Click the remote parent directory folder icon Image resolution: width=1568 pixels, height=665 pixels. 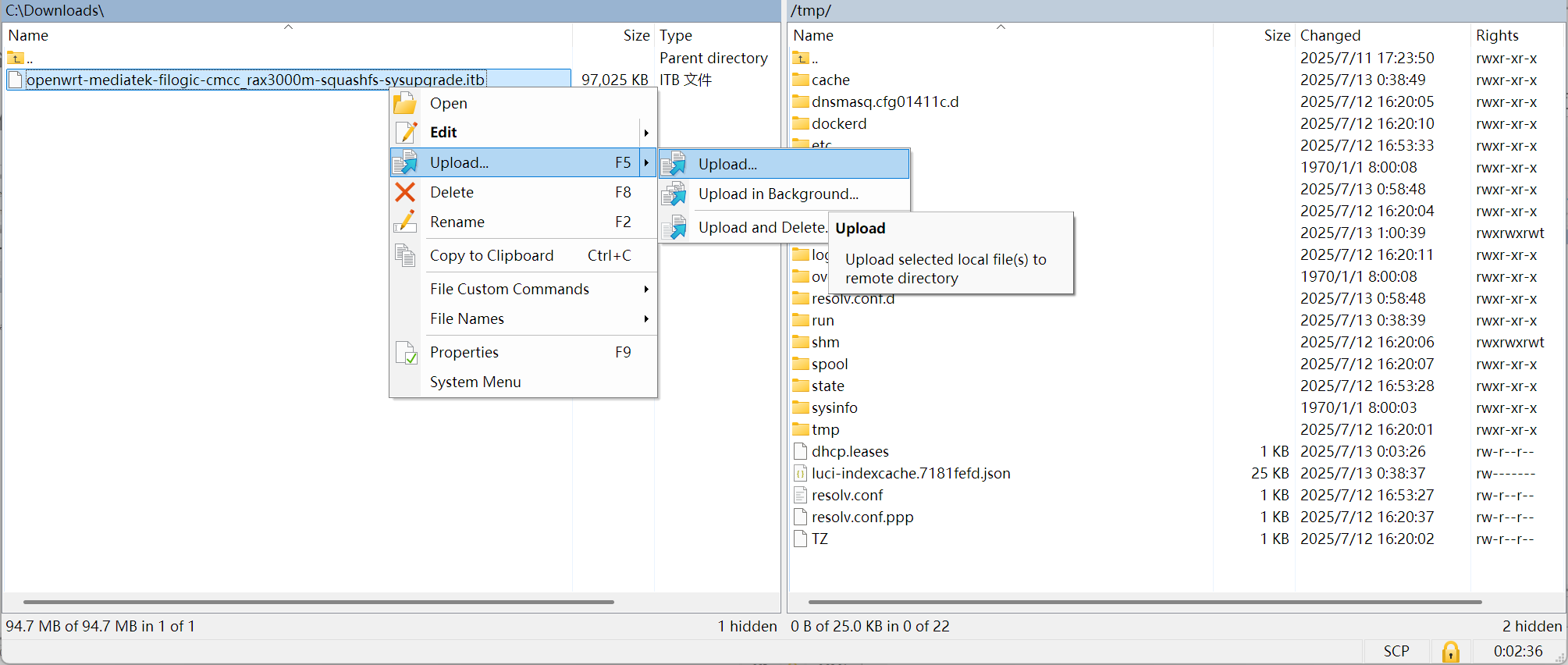coord(801,58)
